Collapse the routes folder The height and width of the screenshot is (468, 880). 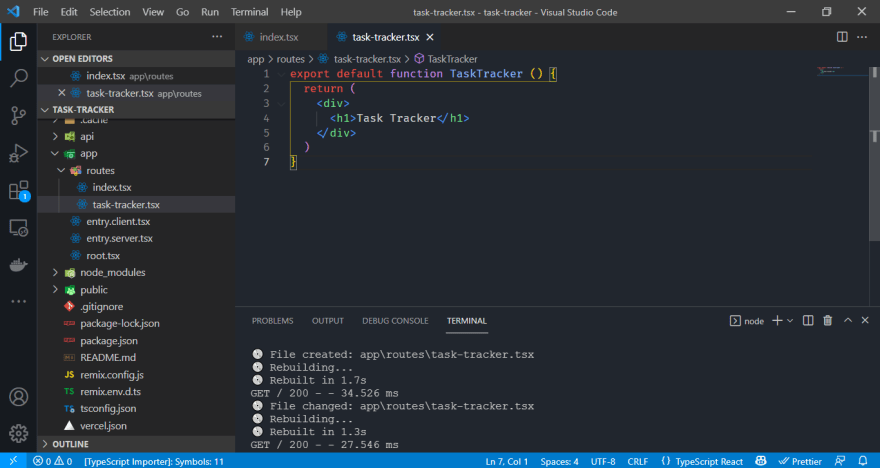coord(61,170)
